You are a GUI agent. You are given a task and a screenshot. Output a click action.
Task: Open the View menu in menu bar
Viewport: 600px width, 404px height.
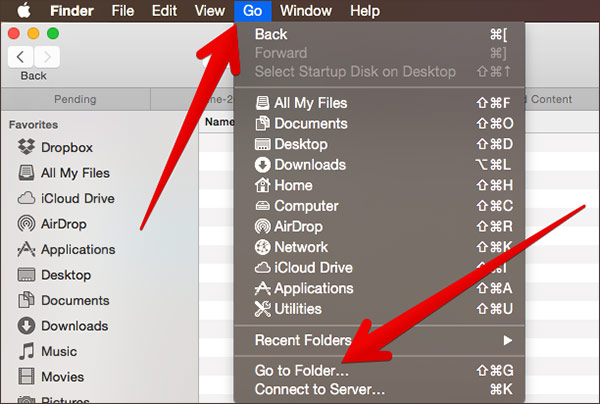point(210,11)
